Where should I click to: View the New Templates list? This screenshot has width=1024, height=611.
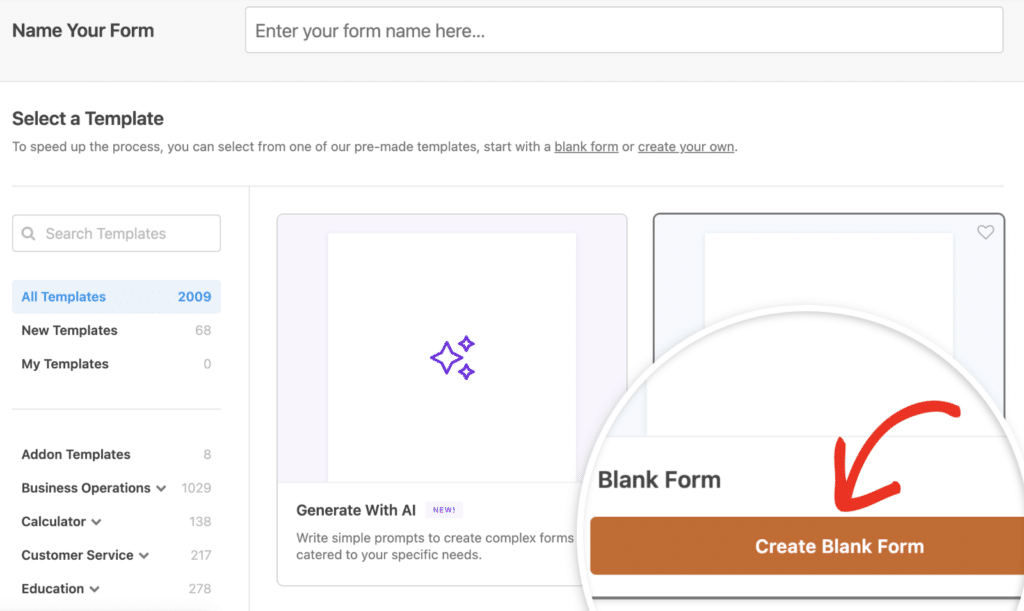coord(69,330)
